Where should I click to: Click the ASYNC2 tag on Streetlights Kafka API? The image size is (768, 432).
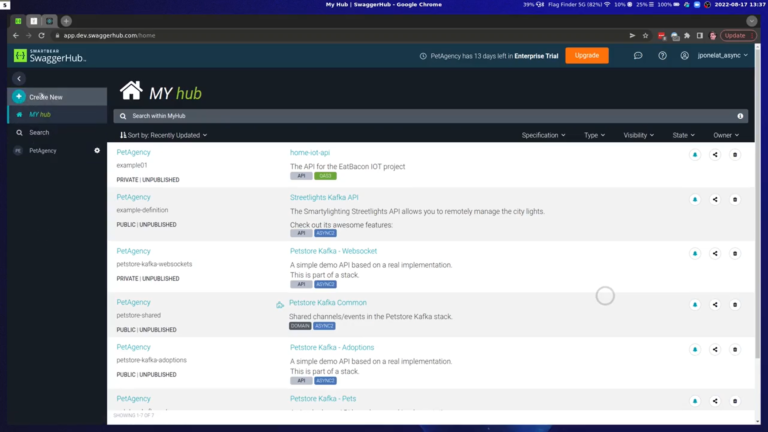tap(325, 233)
